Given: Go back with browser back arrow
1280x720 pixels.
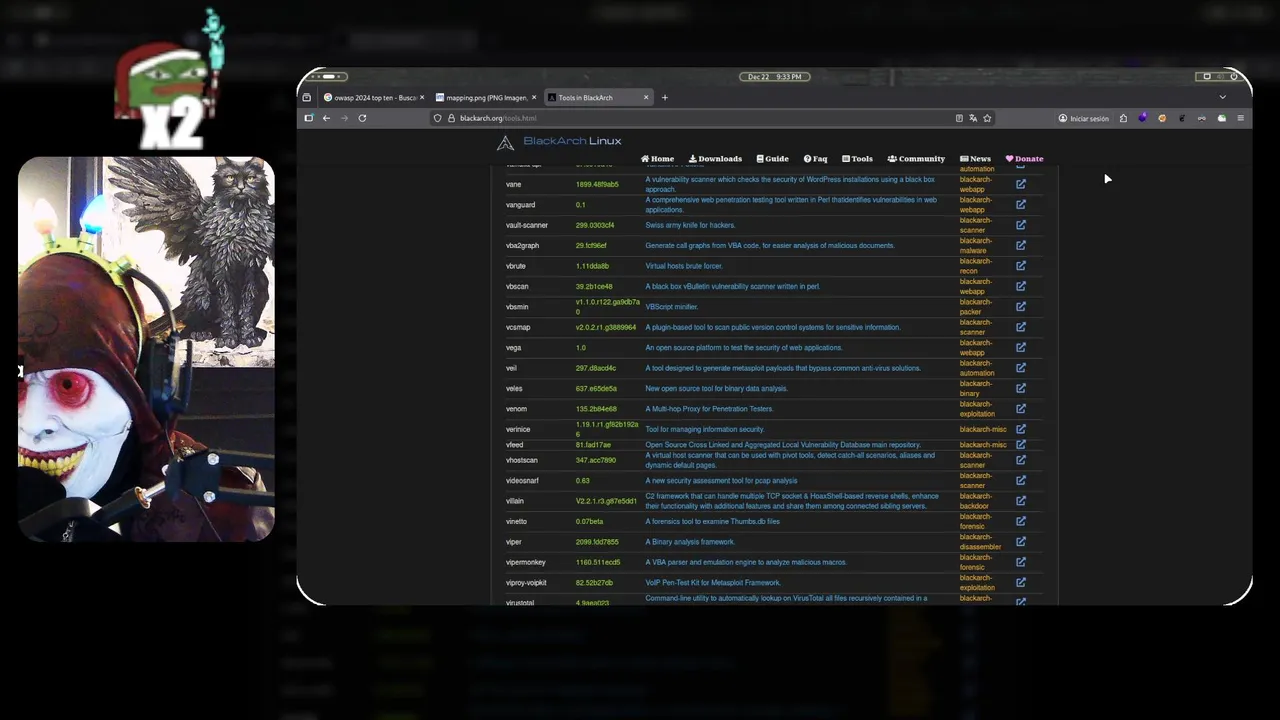Looking at the screenshot, I should tap(326, 118).
